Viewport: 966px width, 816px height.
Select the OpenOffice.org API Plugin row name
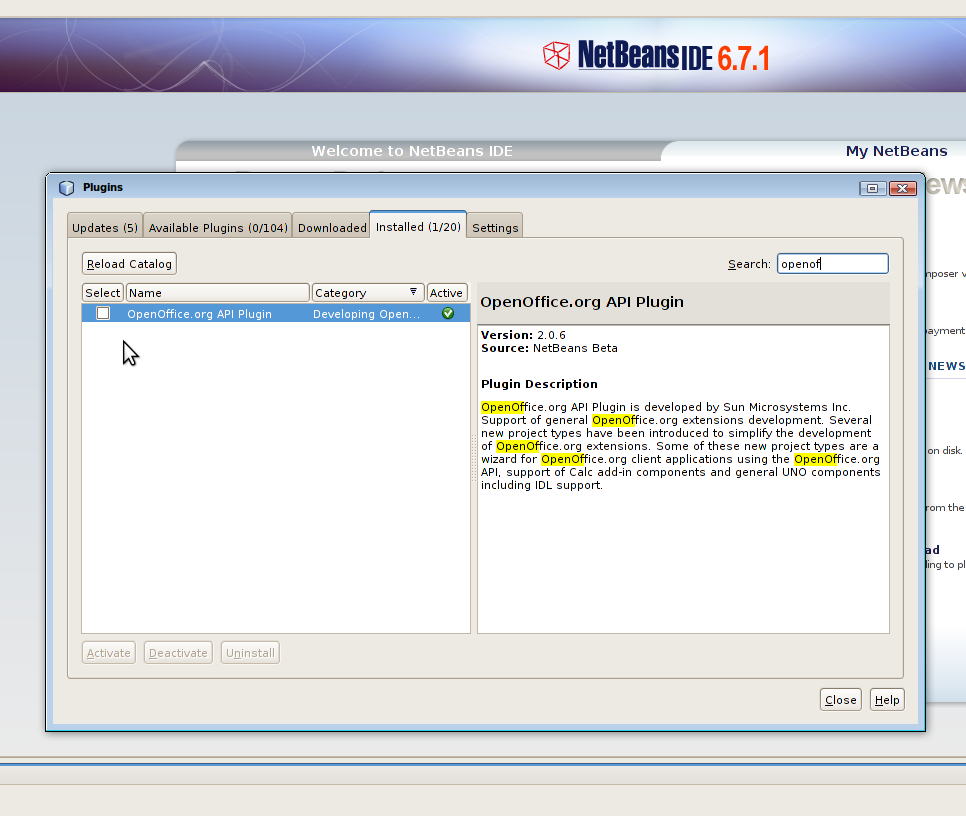click(x=200, y=313)
